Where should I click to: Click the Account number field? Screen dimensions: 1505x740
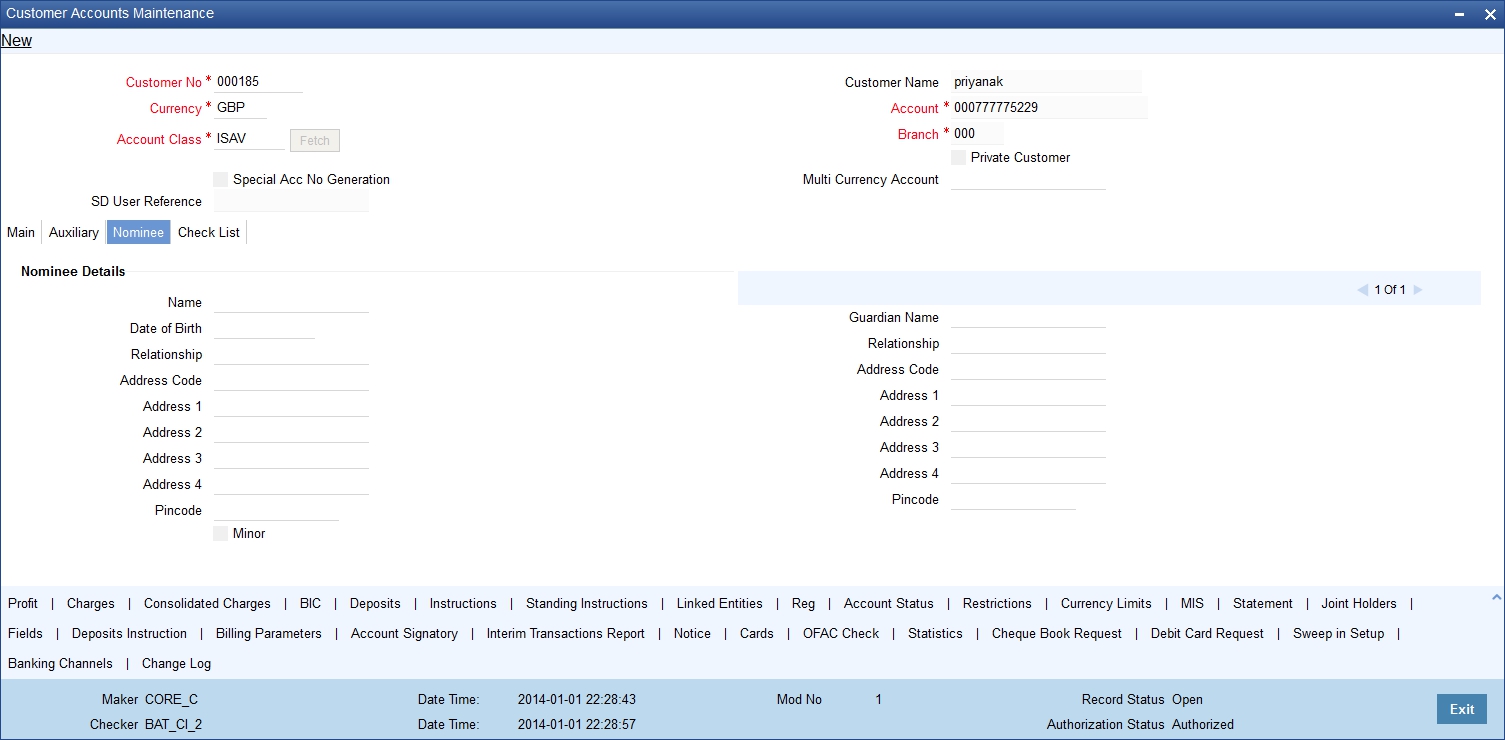(x=1049, y=108)
